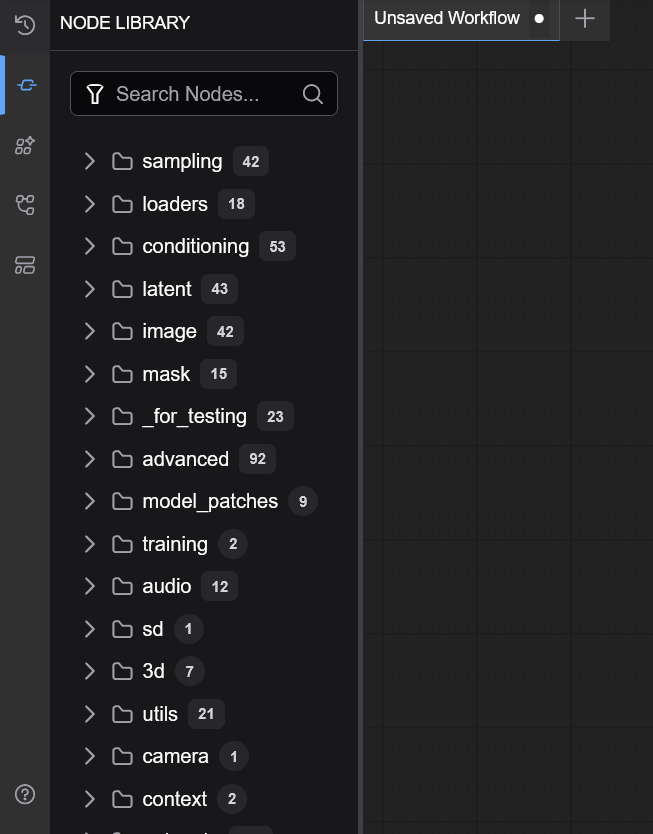Open the Workflows panel
653x834 pixels.
pyautogui.click(x=24, y=205)
